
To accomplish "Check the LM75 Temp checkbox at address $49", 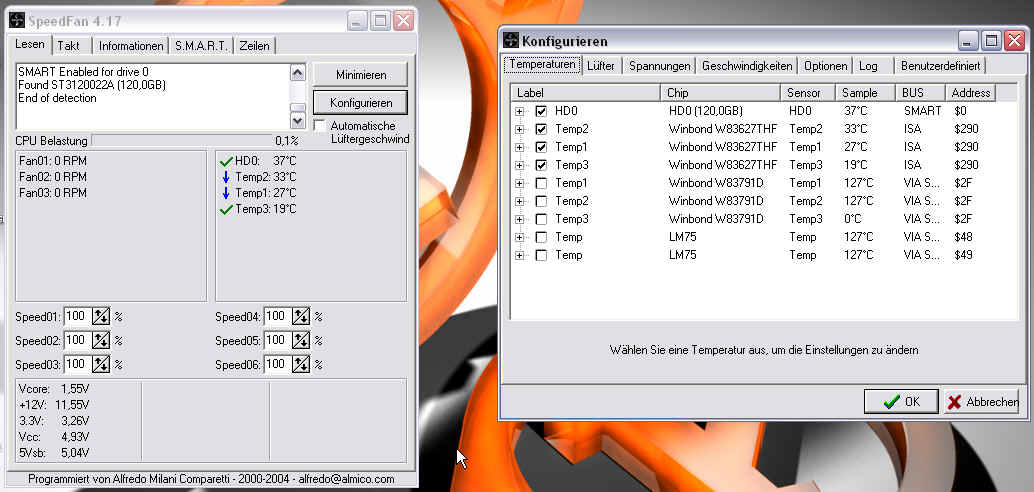I will click(541, 255).
